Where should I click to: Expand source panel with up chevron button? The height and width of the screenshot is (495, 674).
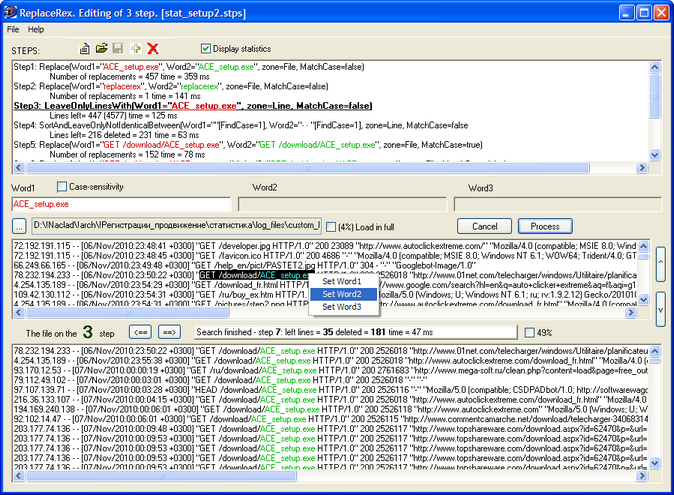661,264
